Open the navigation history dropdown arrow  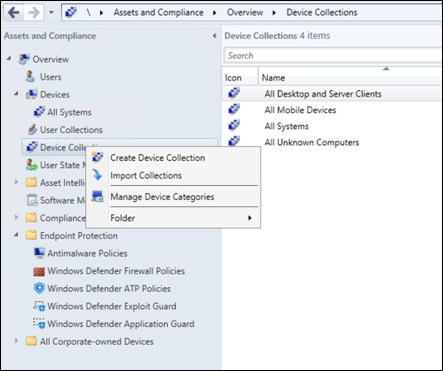[51, 13]
